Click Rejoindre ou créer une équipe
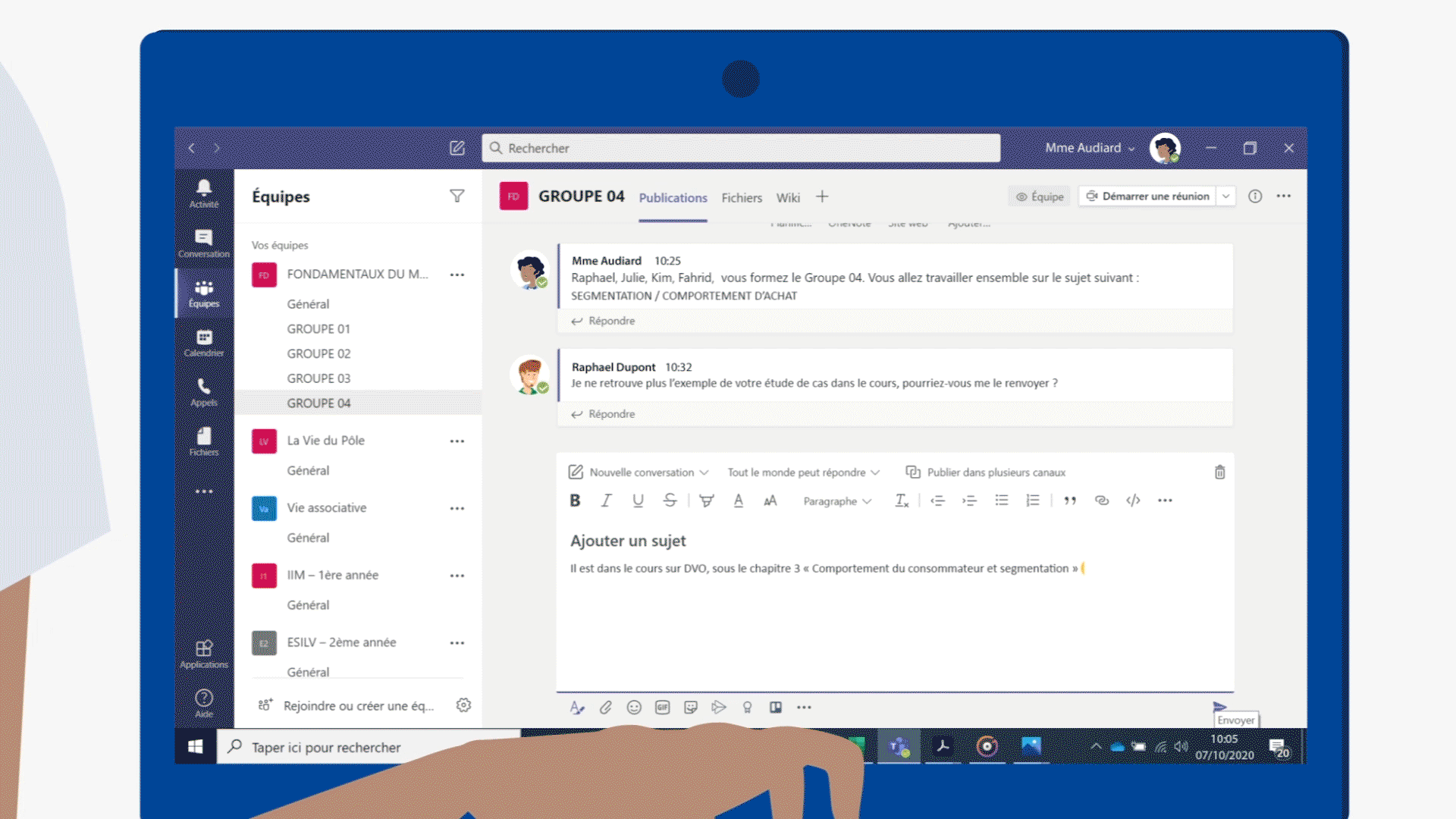Image resolution: width=1456 pixels, height=819 pixels. [x=347, y=706]
